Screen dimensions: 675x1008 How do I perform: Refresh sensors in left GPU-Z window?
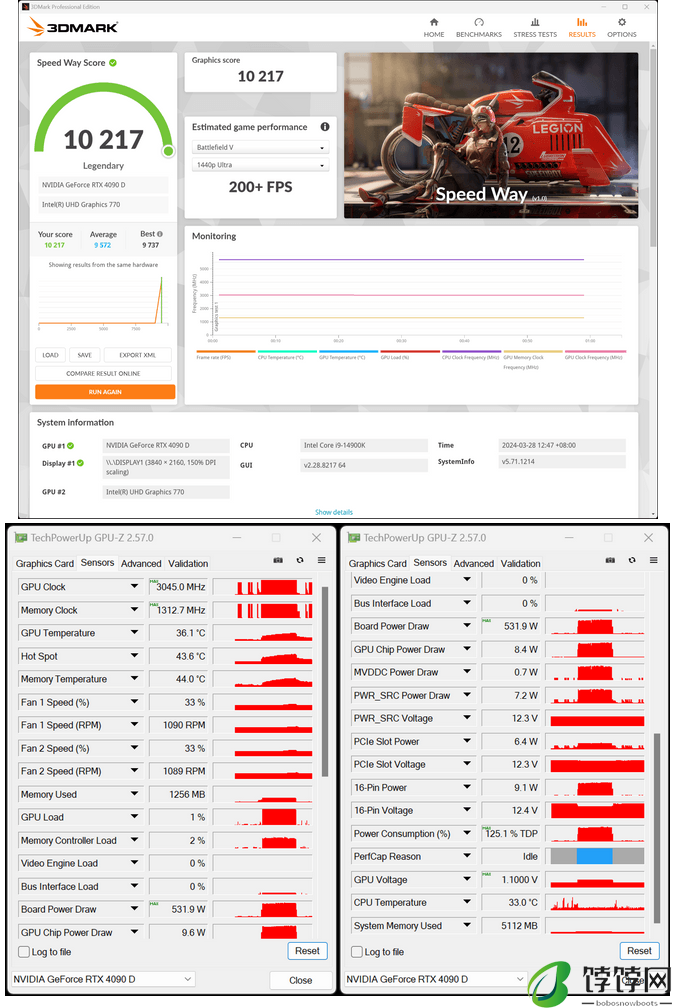300,560
